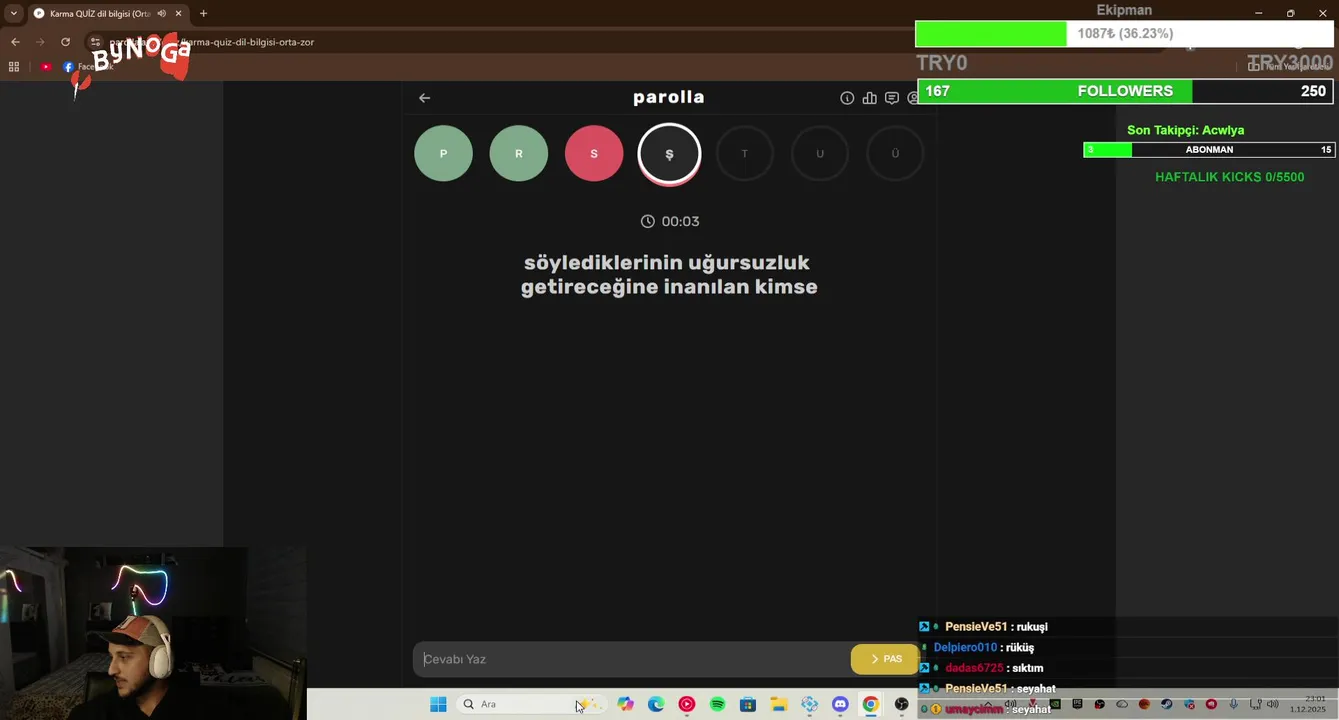This screenshot has width=1339, height=720.
Task: Focus the Cevabı Yaz answer field
Action: (631, 659)
